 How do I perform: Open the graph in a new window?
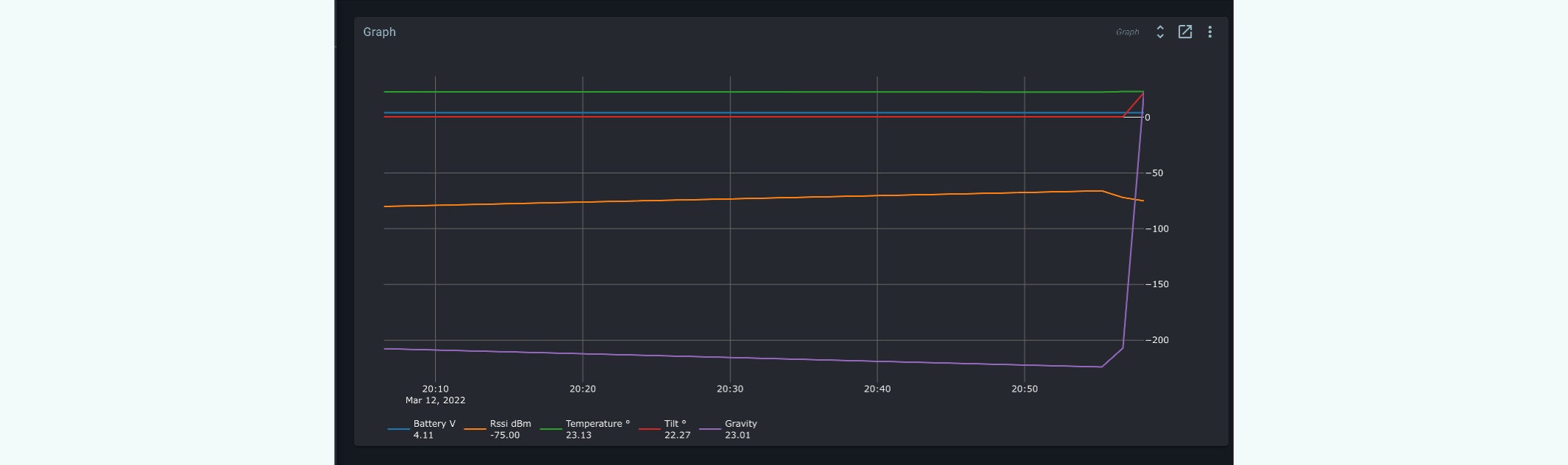point(1184,32)
